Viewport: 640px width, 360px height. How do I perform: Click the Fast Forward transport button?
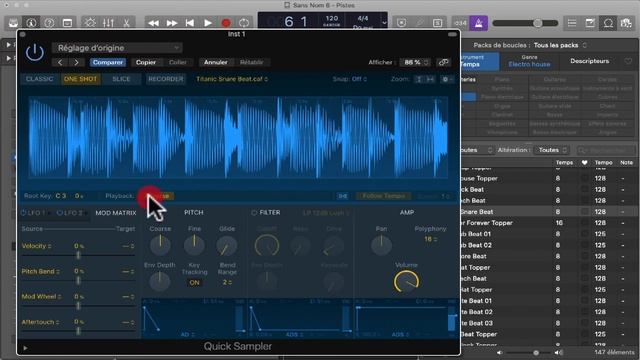(172, 23)
